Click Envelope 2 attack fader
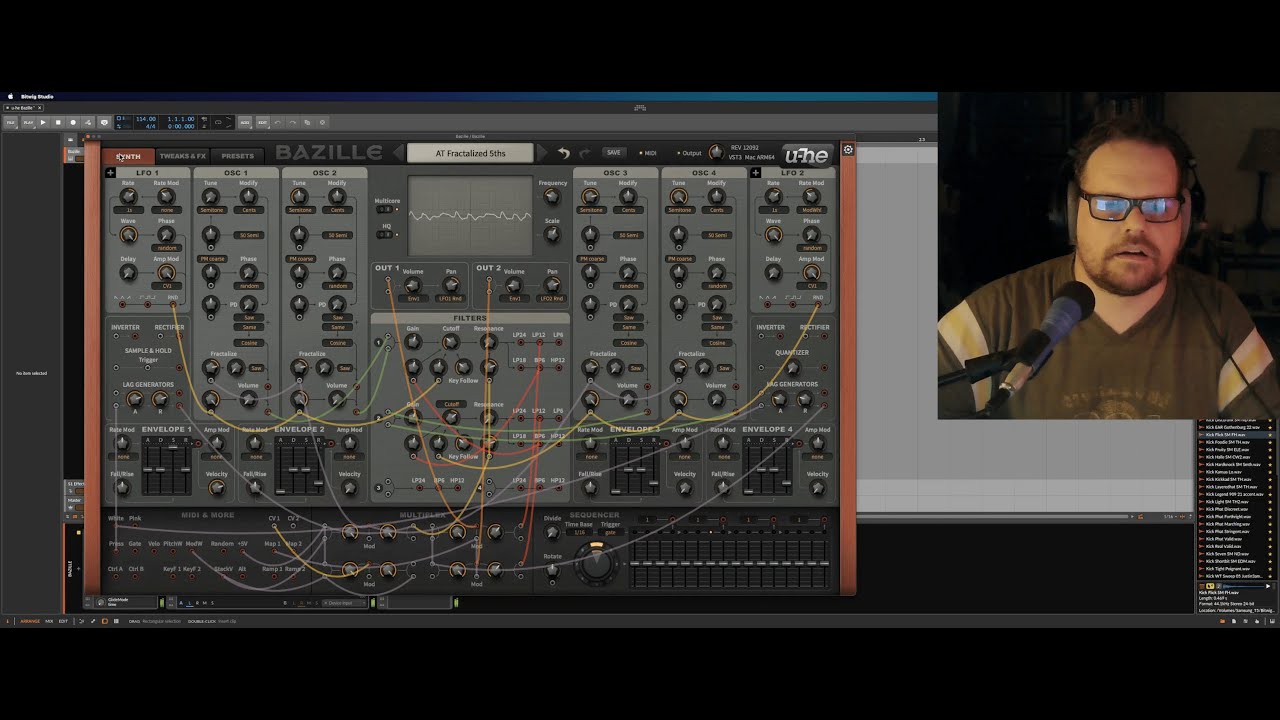The image size is (1280, 720). (x=280, y=491)
